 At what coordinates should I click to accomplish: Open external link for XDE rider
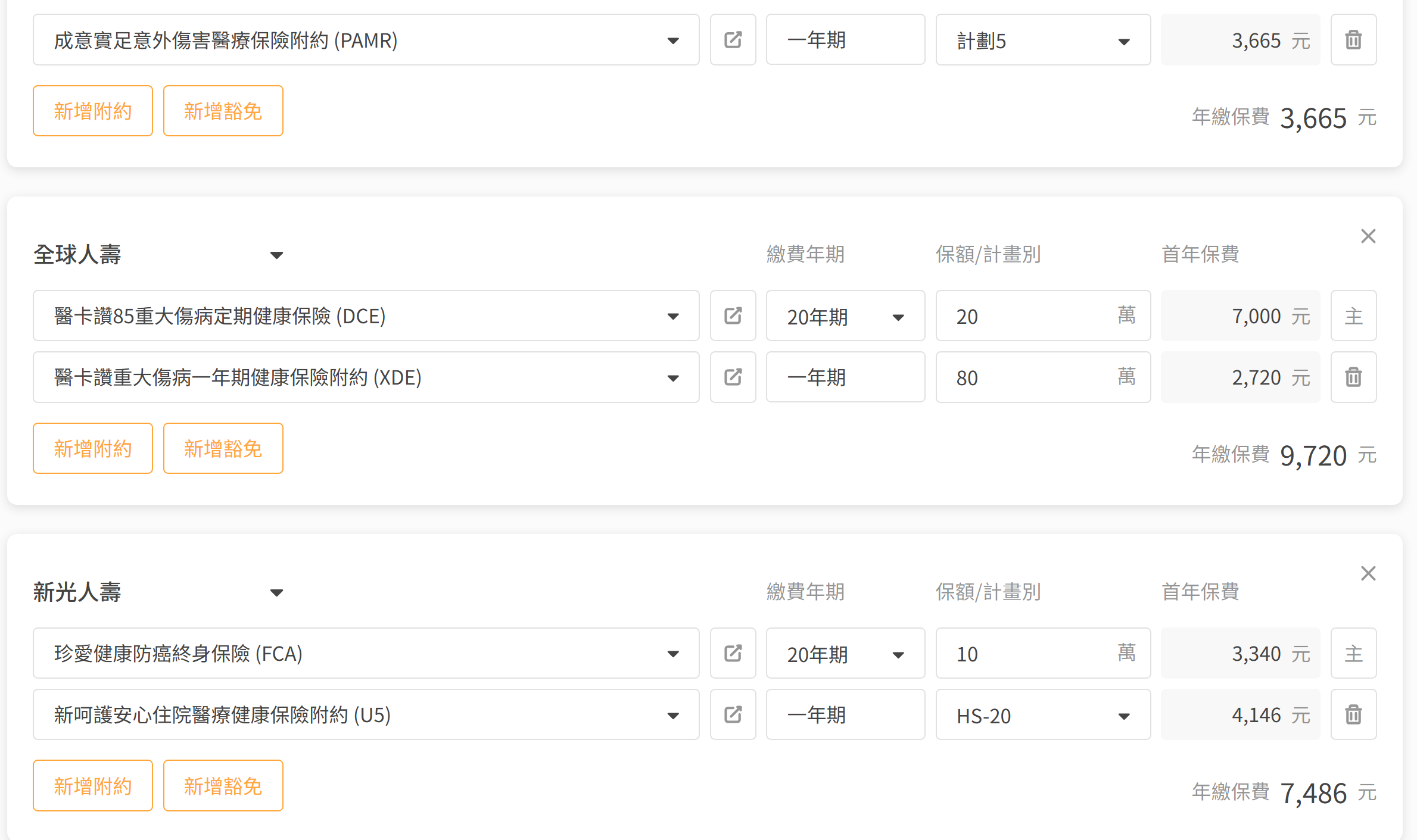(733, 377)
